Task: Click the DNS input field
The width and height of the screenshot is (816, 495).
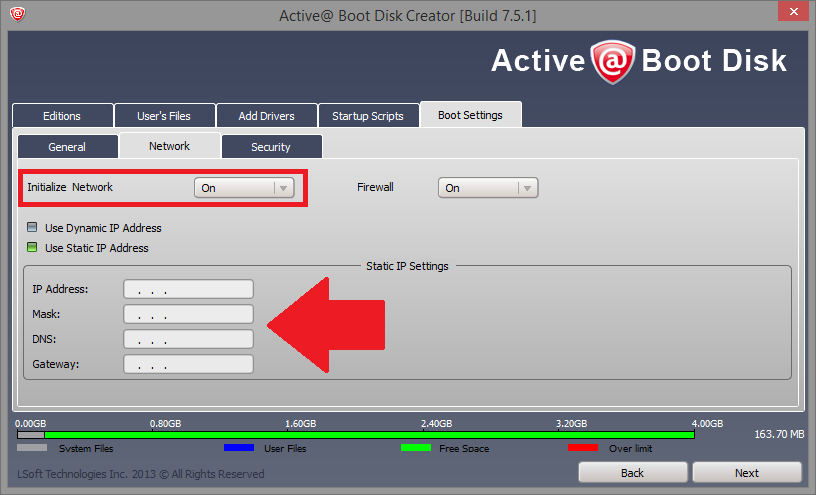Action: 188,339
